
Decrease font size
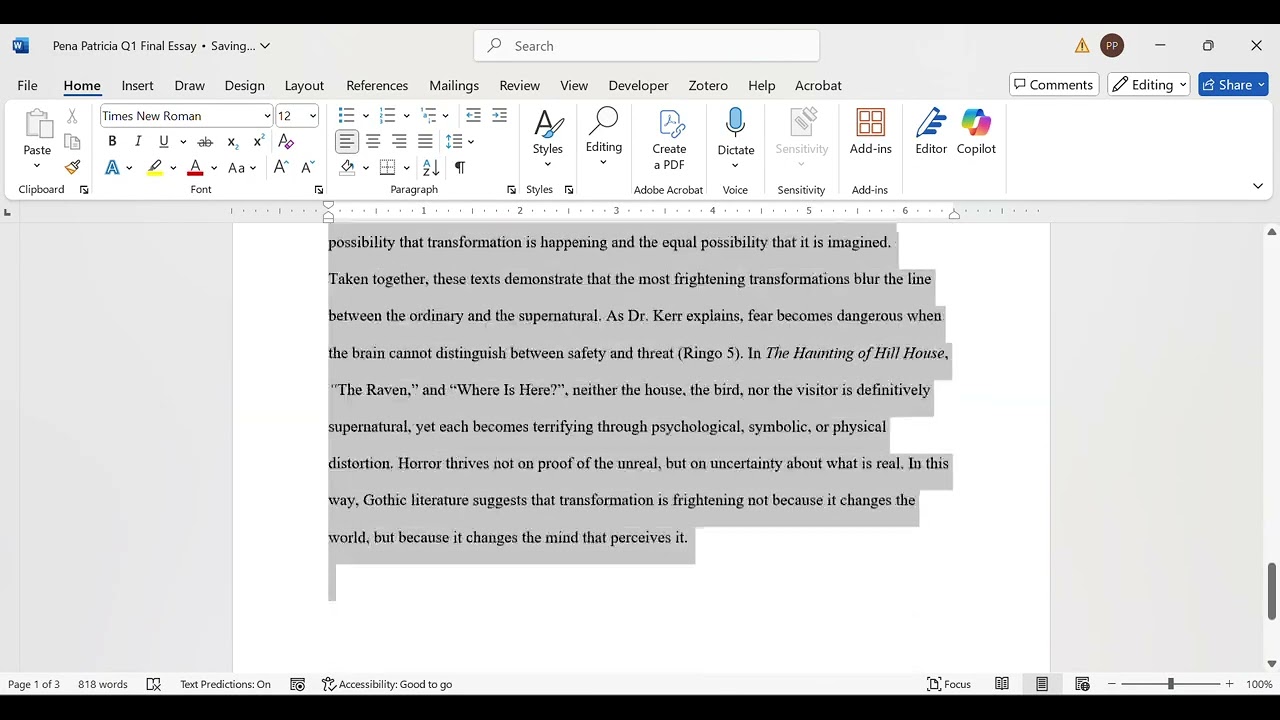[307, 167]
